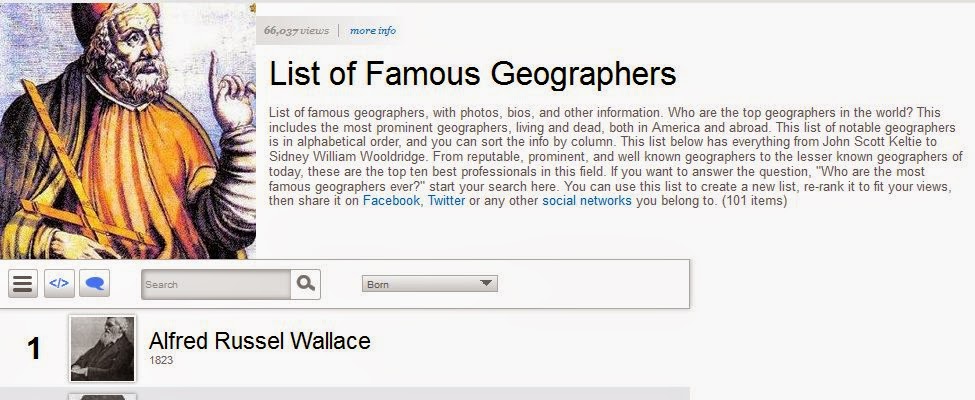Image resolution: width=975 pixels, height=400 pixels.
Task: Follow the Facebook link in description
Action: tap(391, 201)
